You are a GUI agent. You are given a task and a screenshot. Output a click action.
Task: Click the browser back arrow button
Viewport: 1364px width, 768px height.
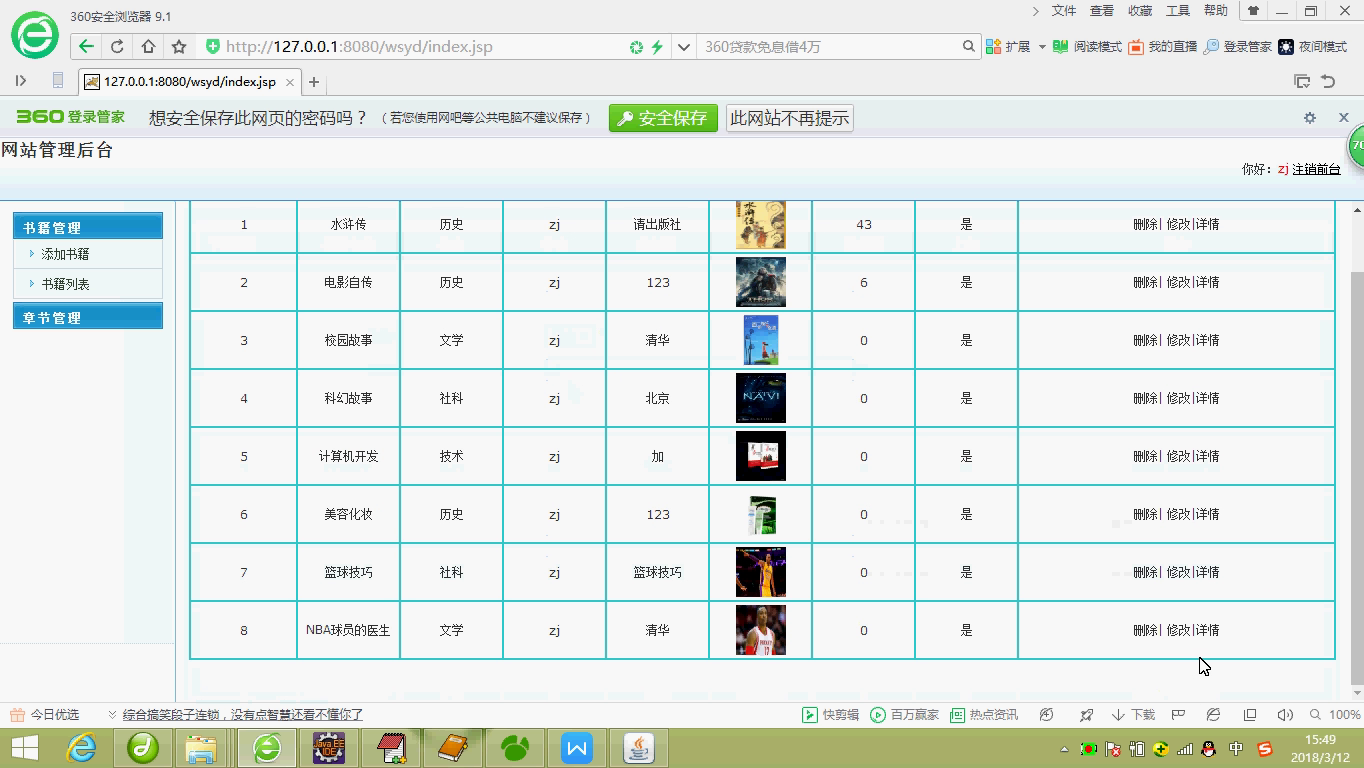point(86,46)
